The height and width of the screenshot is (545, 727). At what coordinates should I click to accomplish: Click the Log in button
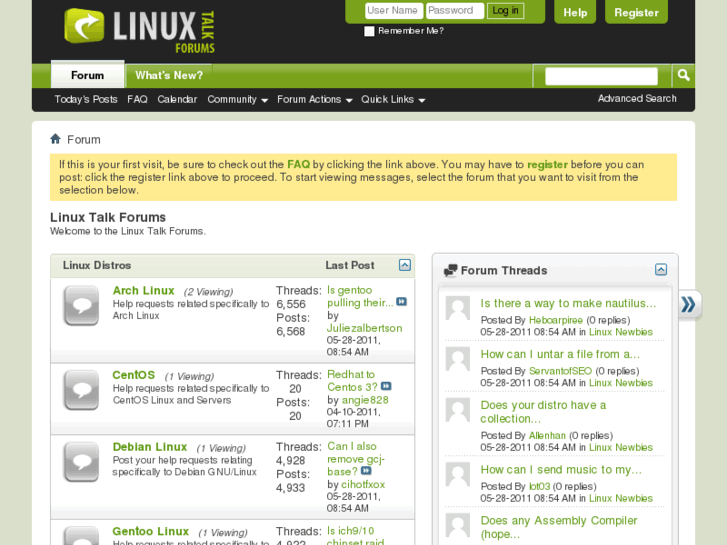(x=505, y=10)
